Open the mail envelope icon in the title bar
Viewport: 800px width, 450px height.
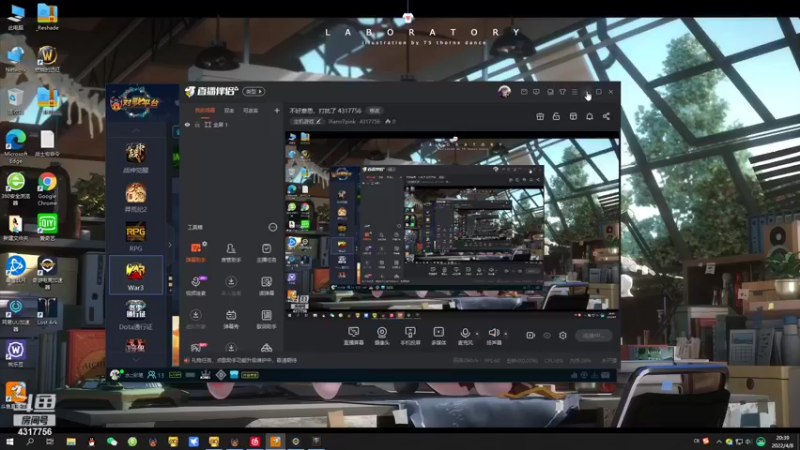524,92
